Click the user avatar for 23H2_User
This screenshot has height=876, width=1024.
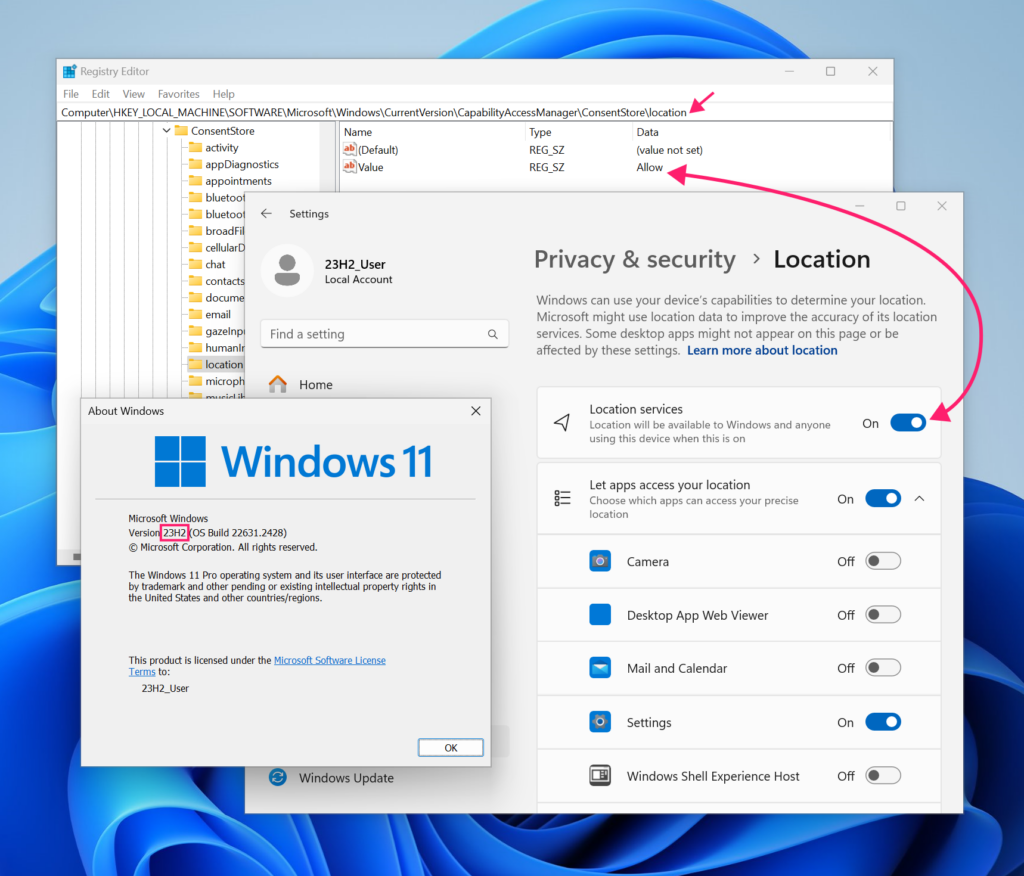(x=287, y=270)
